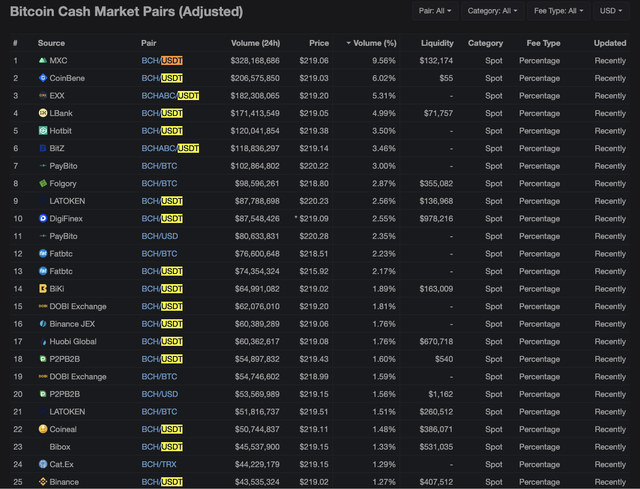Open the Bibox exchange source link
The width and height of the screenshot is (640, 489).
tap(60, 447)
